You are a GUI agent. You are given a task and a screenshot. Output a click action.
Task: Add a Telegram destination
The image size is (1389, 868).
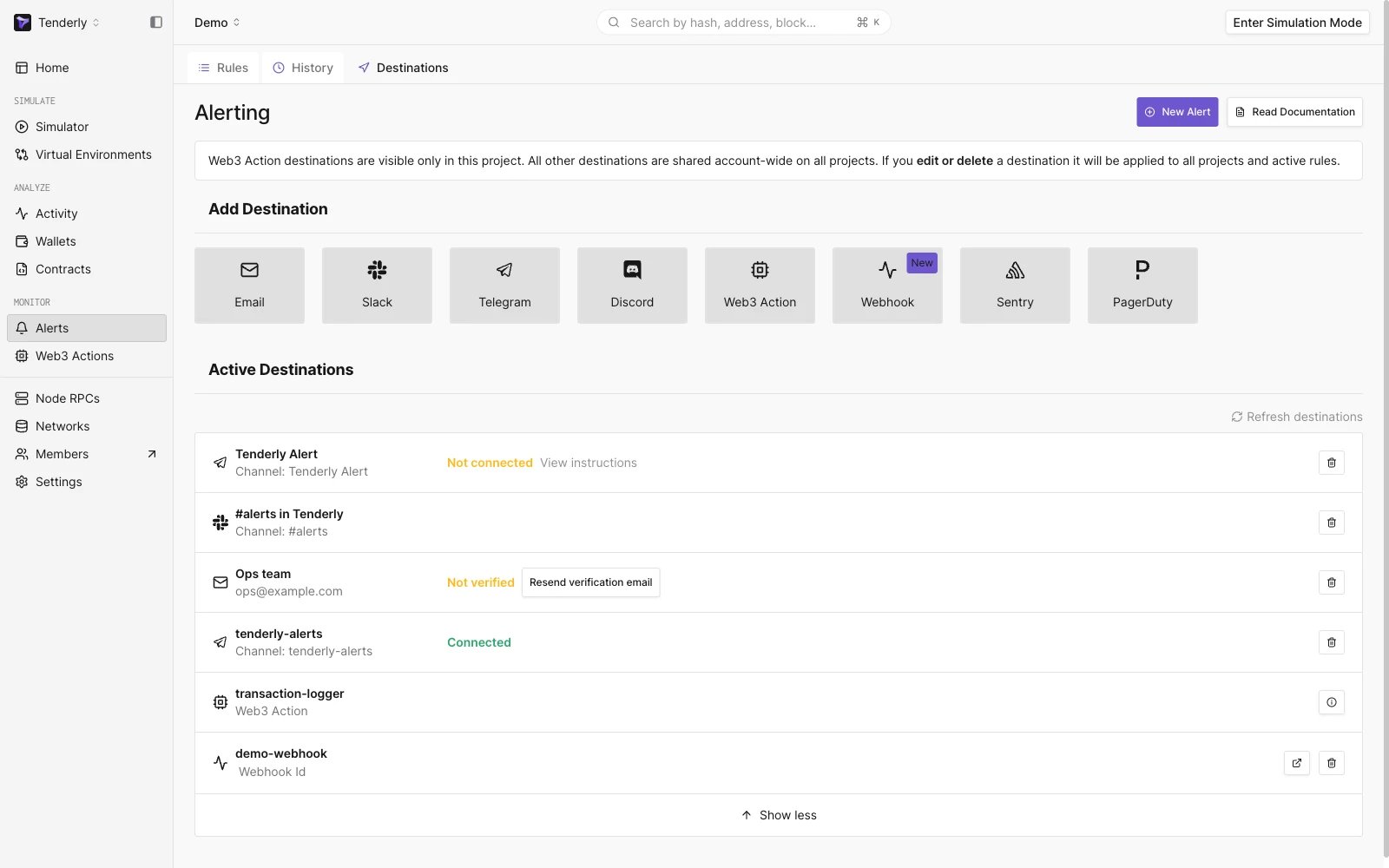(504, 286)
